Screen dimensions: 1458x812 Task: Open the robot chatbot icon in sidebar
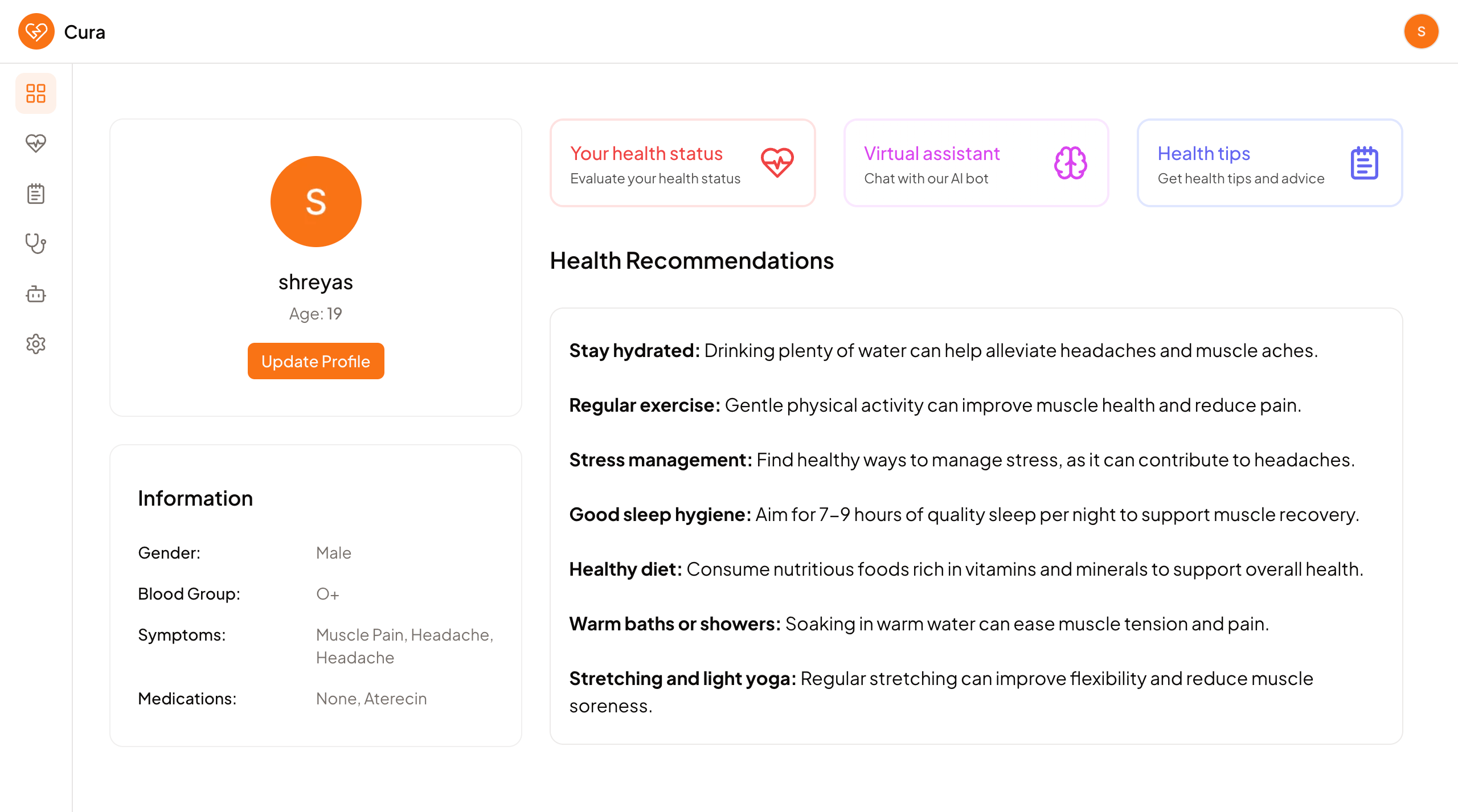(36, 294)
